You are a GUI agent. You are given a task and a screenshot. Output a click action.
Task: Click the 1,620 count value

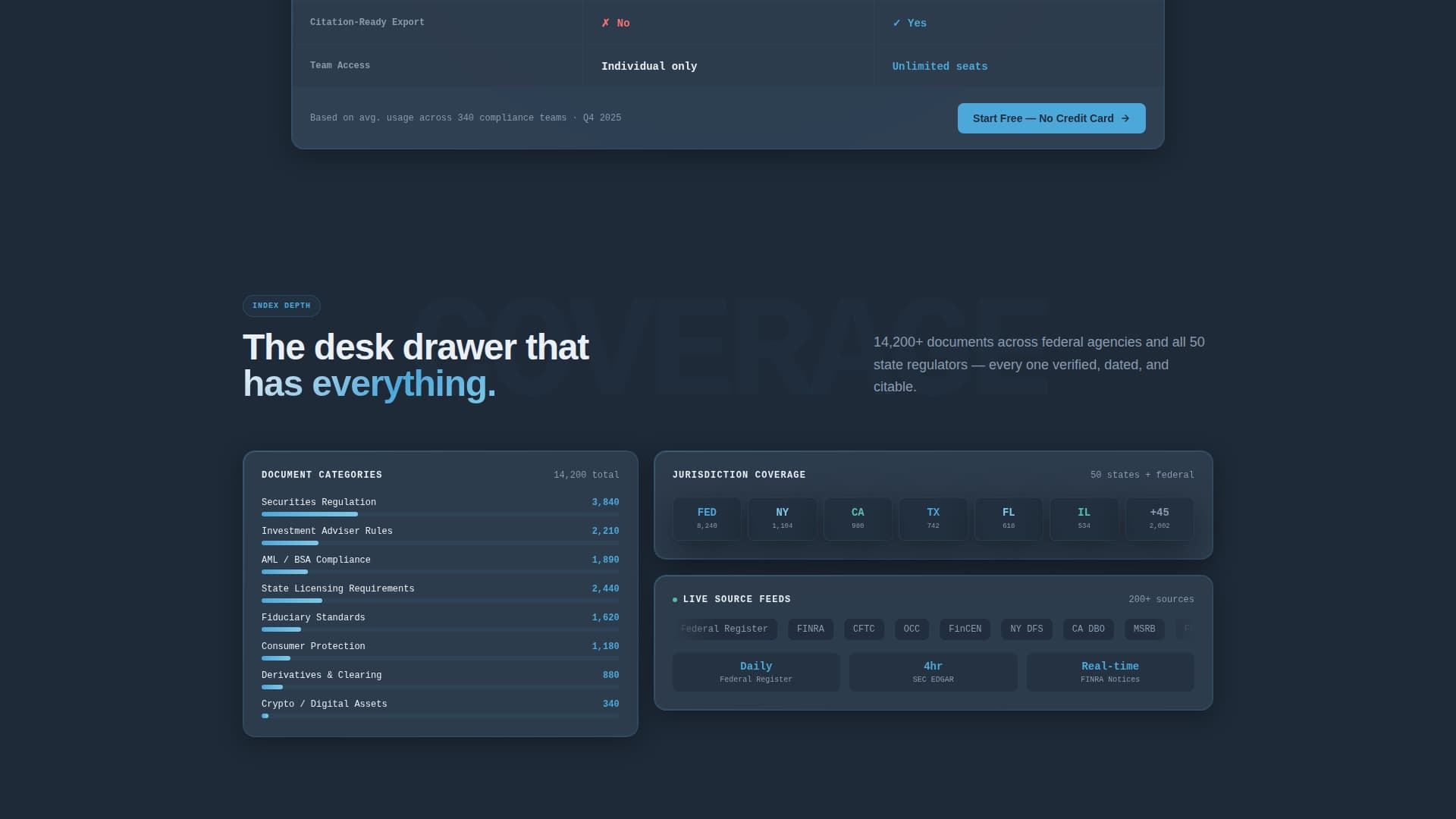[605, 618]
